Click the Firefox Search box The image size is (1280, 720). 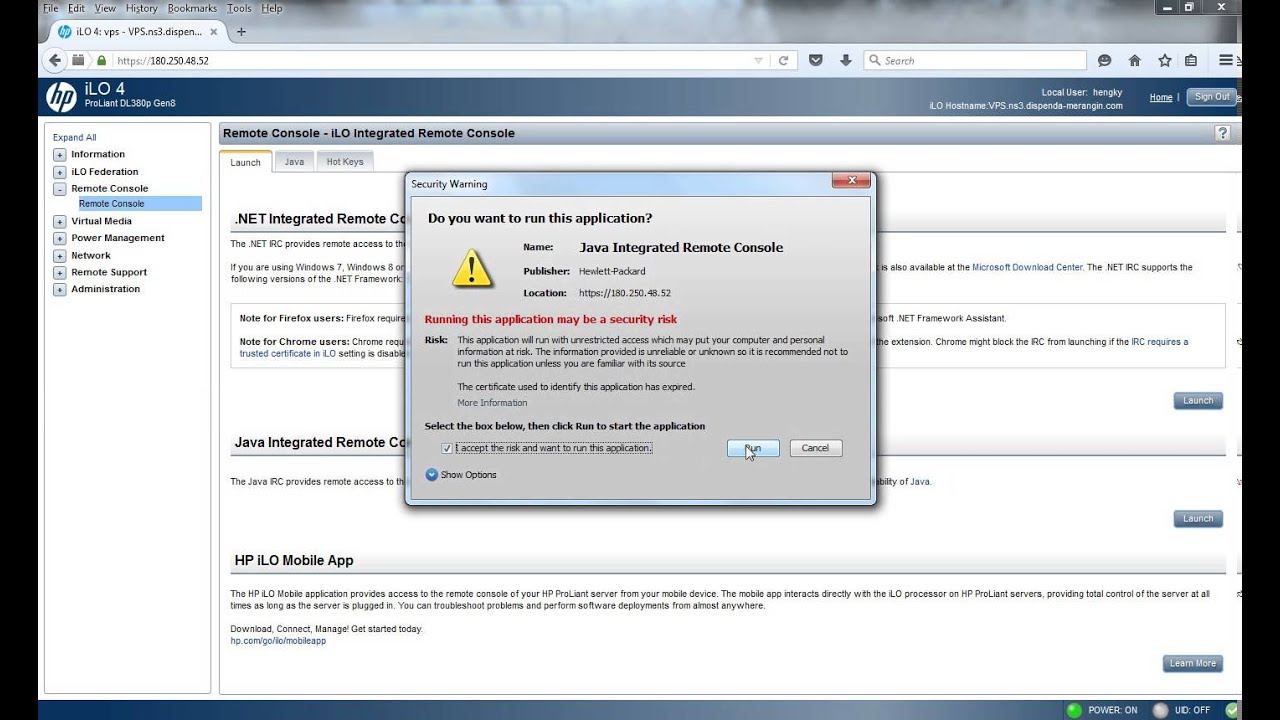click(x=975, y=60)
